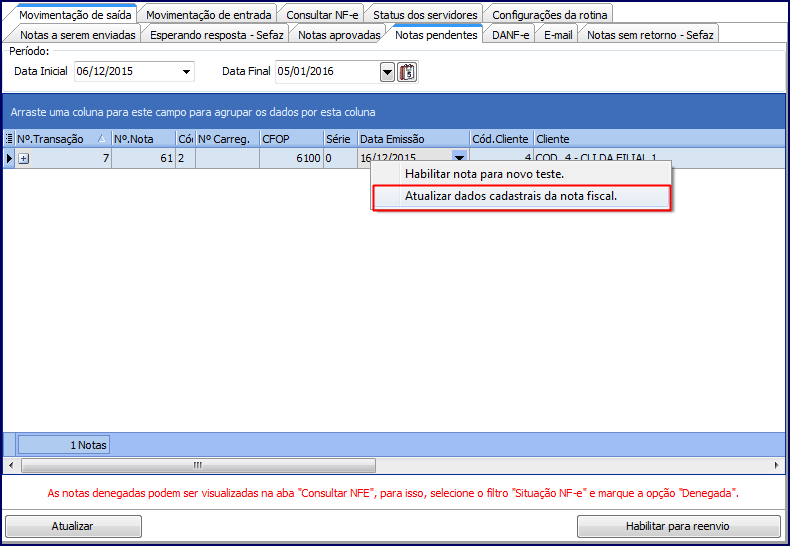Toggle sort arrow on Nº.Transação column

[102, 139]
